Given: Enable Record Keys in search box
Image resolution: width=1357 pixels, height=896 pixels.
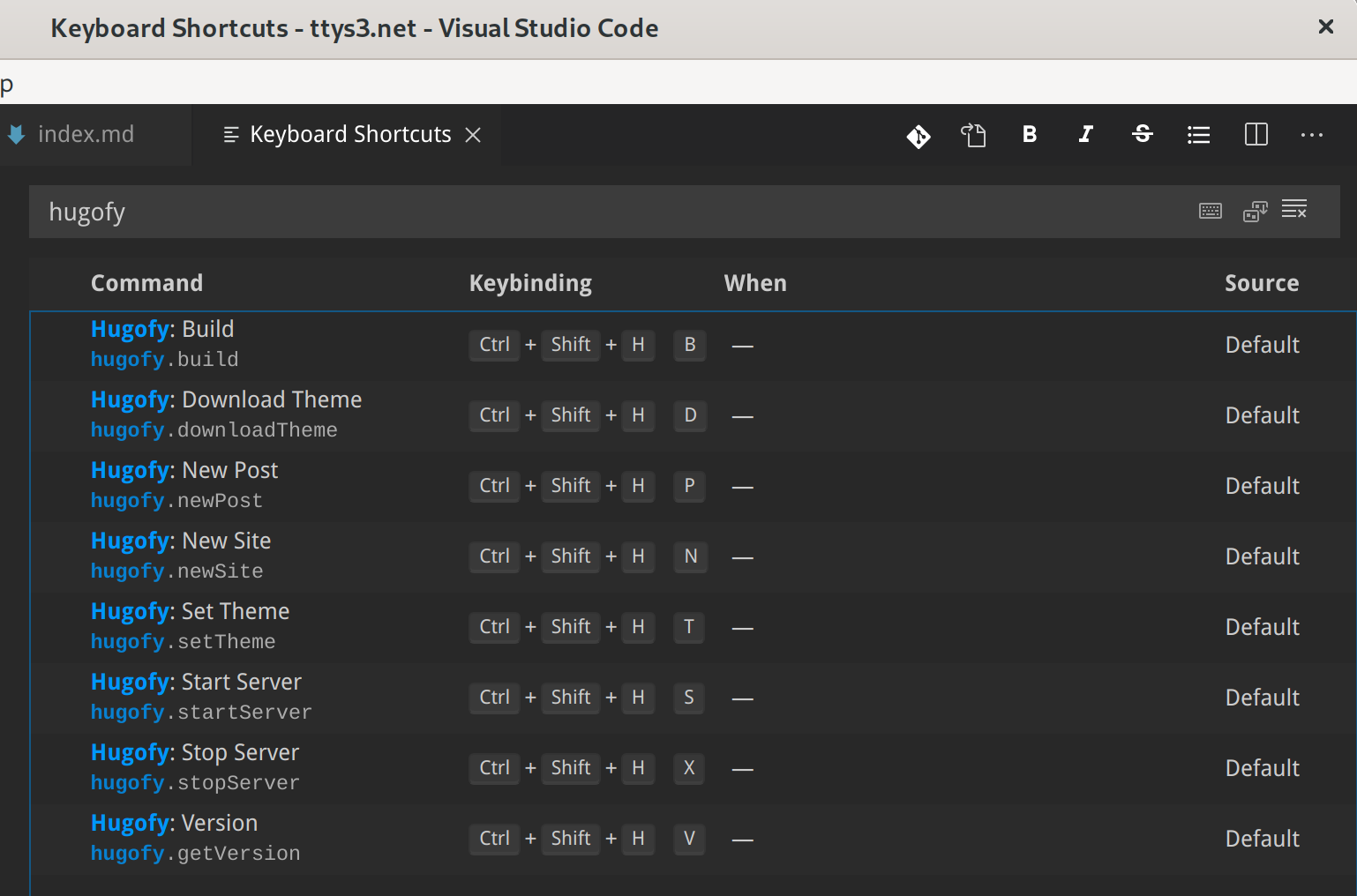Looking at the screenshot, I should pyautogui.click(x=1211, y=211).
